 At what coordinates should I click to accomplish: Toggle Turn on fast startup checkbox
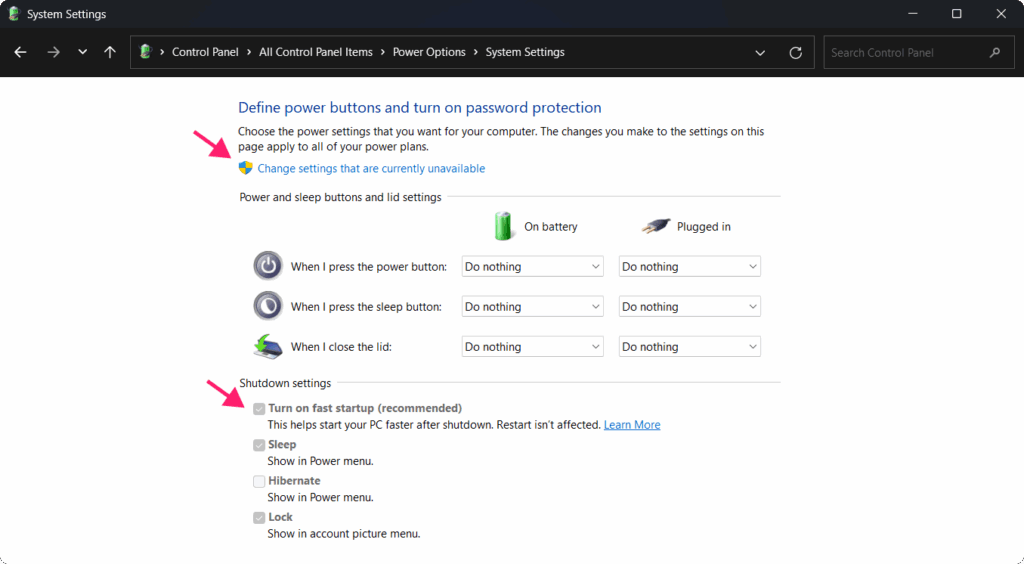(x=259, y=409)
